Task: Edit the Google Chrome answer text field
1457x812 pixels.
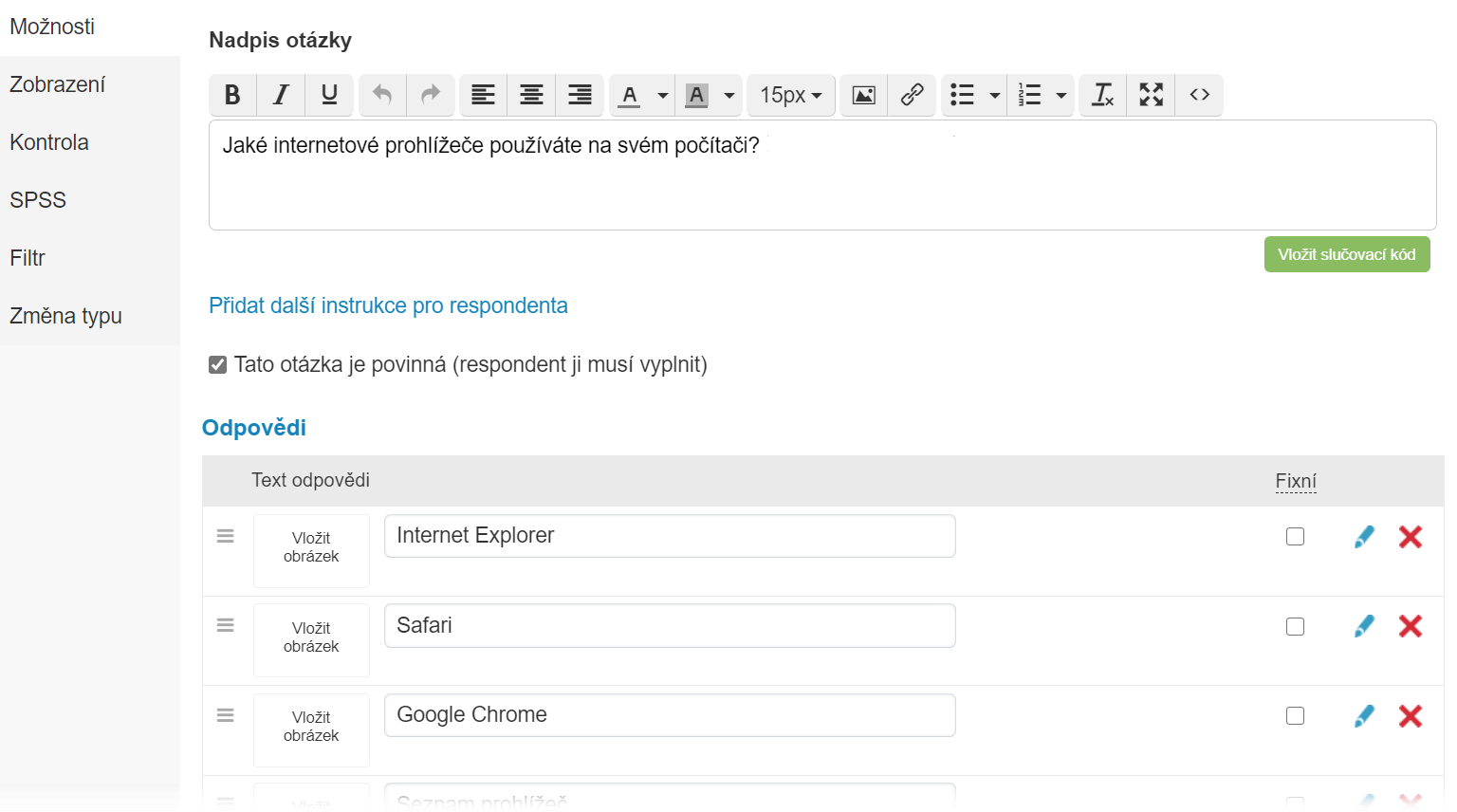Action: pyautogui.click(x=670, y=715)
